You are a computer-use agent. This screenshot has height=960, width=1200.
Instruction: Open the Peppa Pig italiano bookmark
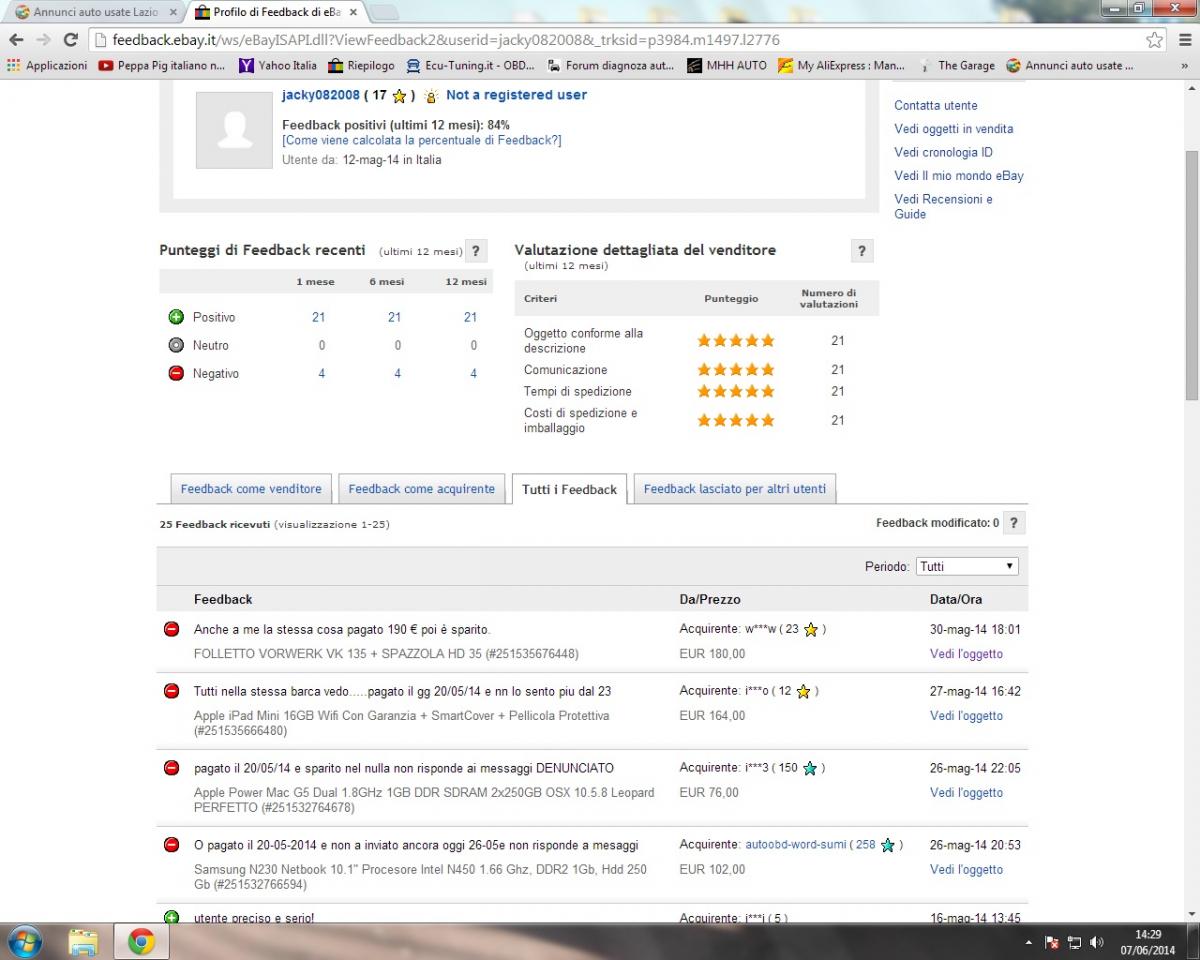pyautogui.click(x=162, y=66)
